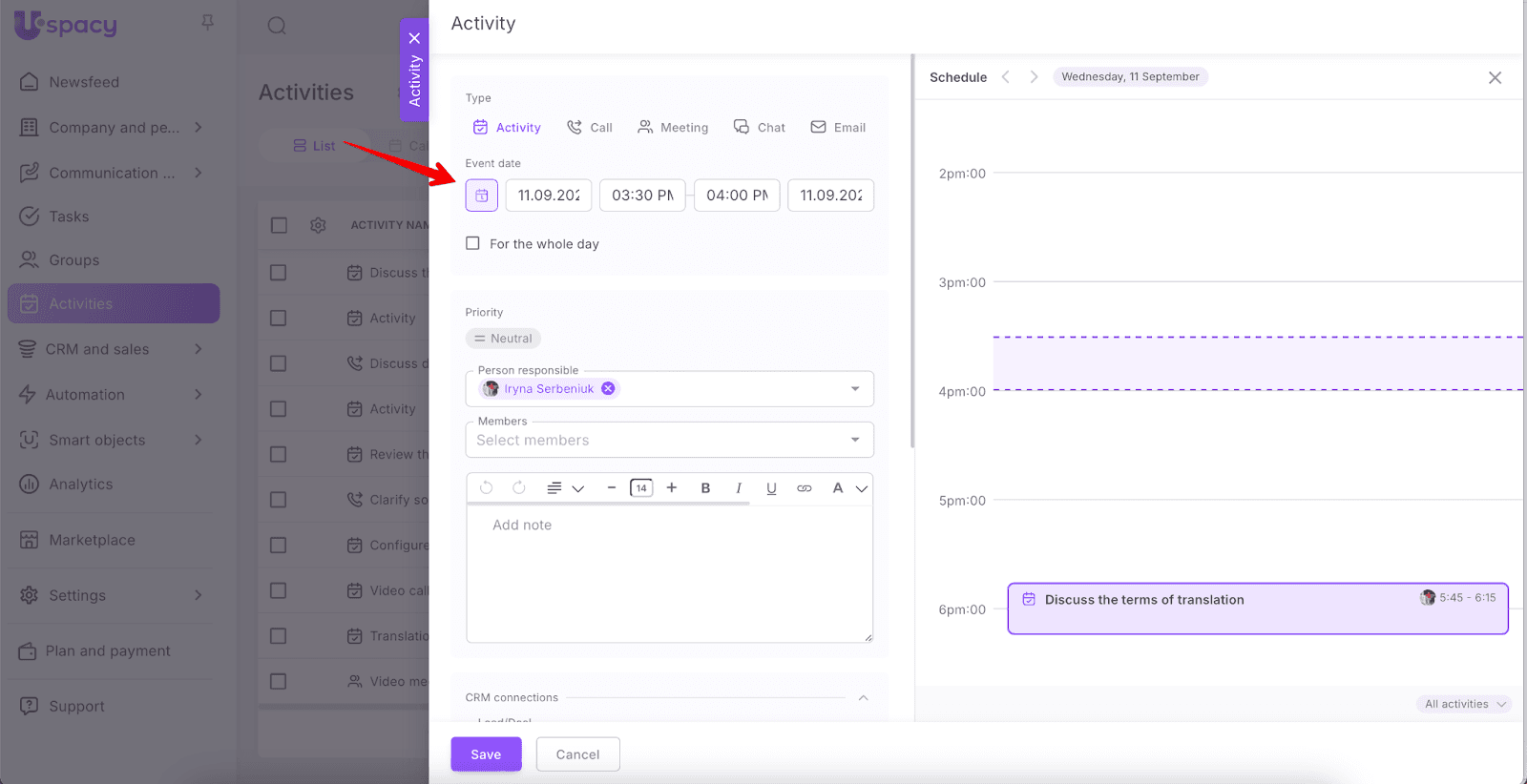1527x784 pixels.
Task: Apply italic formatting in note editor
Action: [739, 488]
